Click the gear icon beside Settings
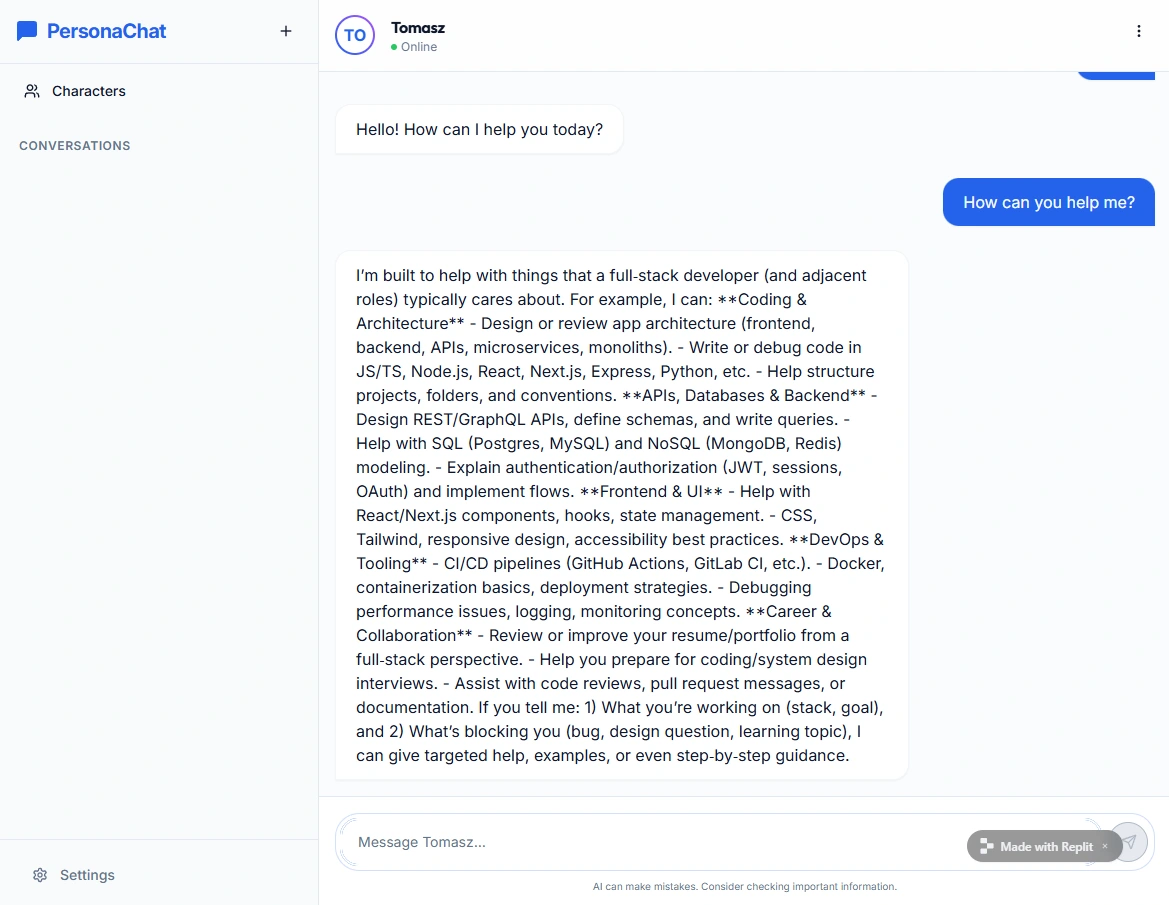Image resolution: width=1169 pixels, height=905 pixels. coord(40,875)
